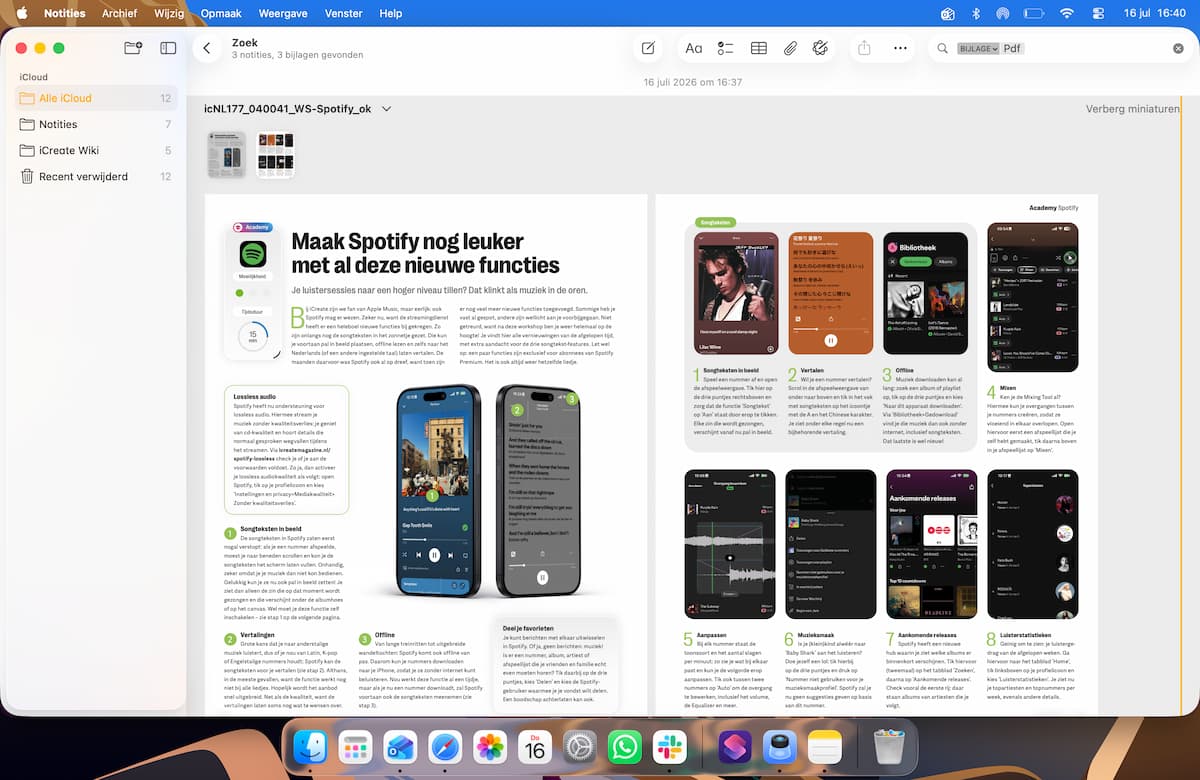Open the Opmaak menu
Screen dimensions: 1200x780
pos(219,13)
